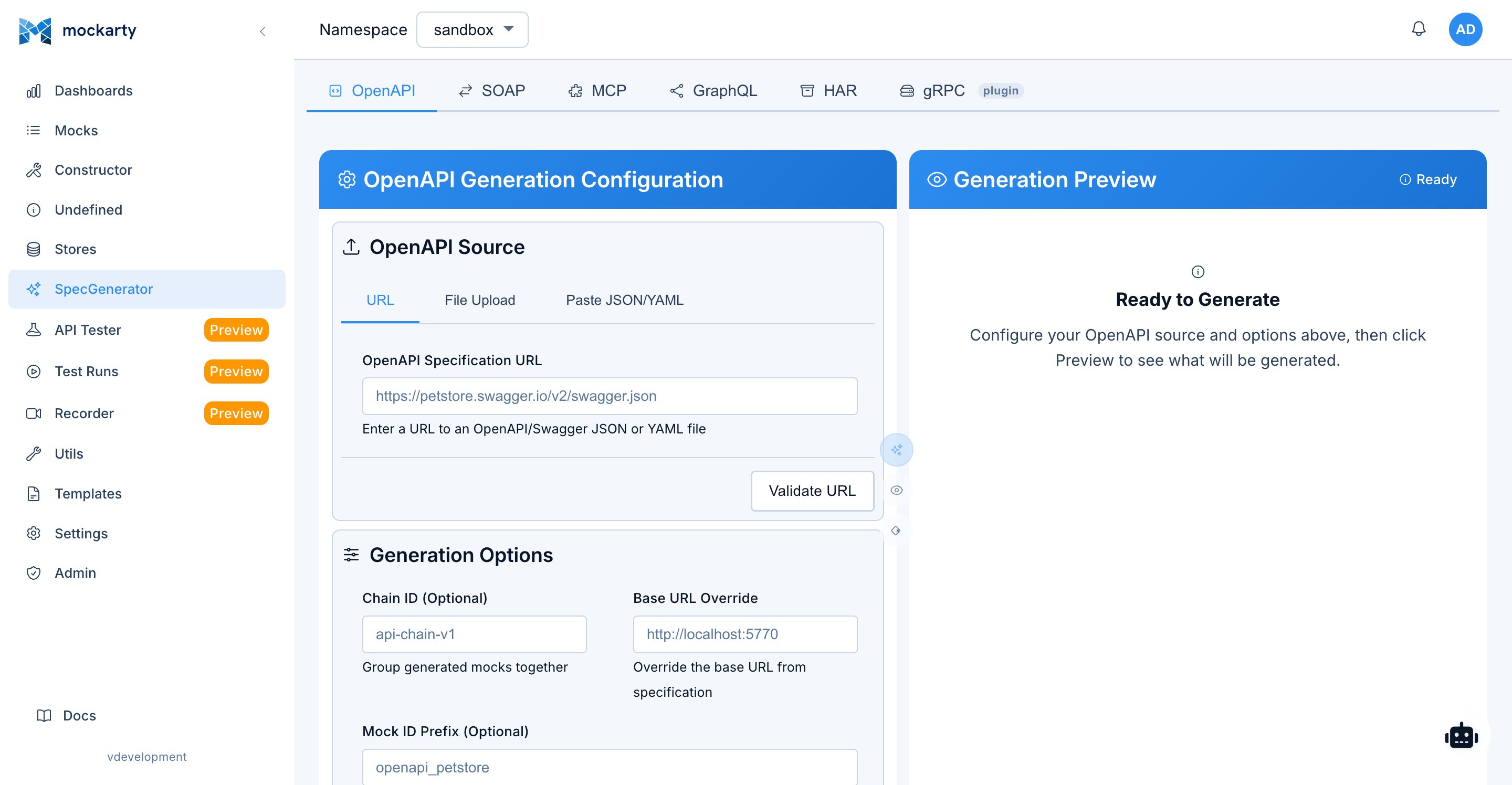Open Docs link
Viewport: 1512px width, 785px height.
66,715
